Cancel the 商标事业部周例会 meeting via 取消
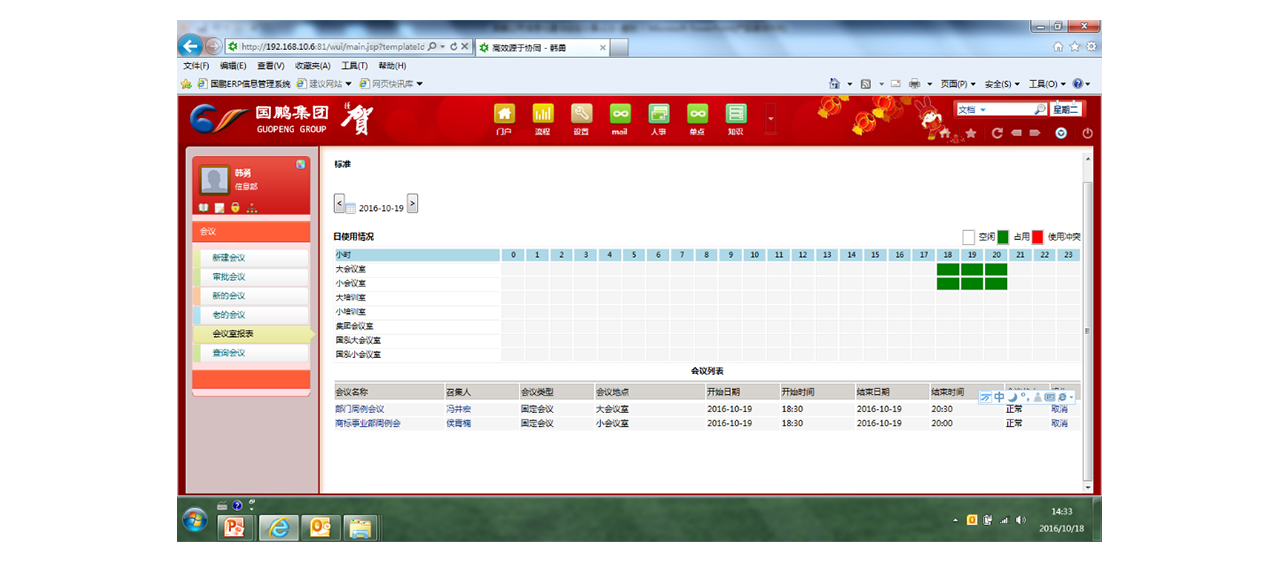This screenshot has width=1280, height=562. pos(1059,423)
